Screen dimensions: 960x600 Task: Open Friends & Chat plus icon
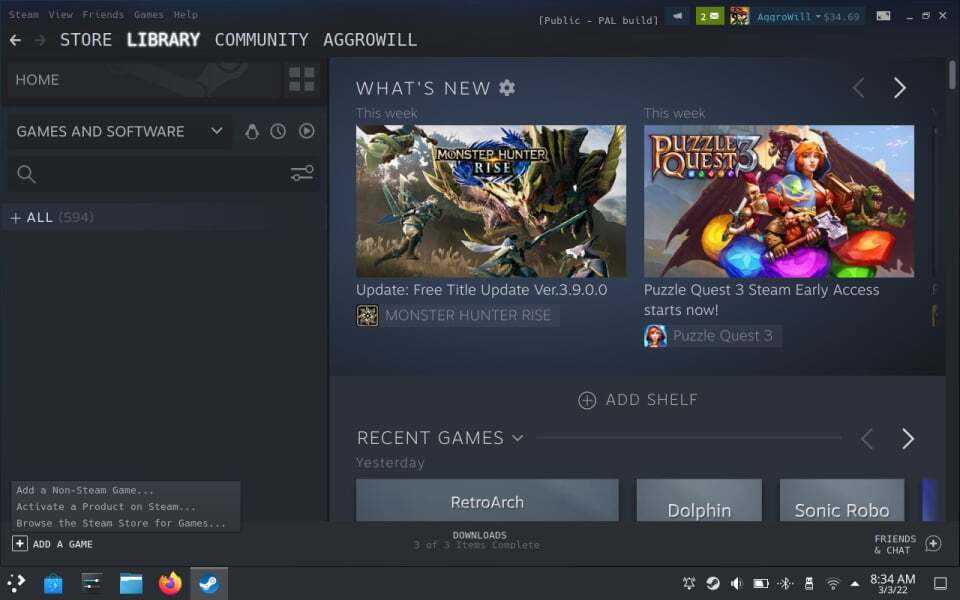pos(933,543)
